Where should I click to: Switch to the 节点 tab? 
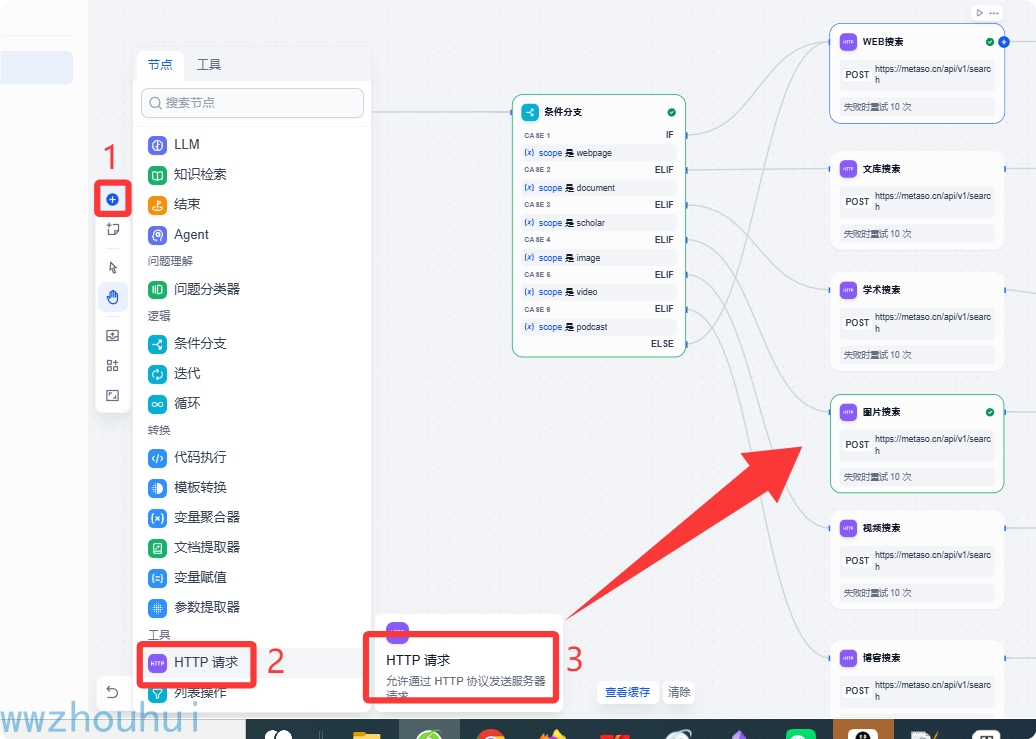coord(160,64)
